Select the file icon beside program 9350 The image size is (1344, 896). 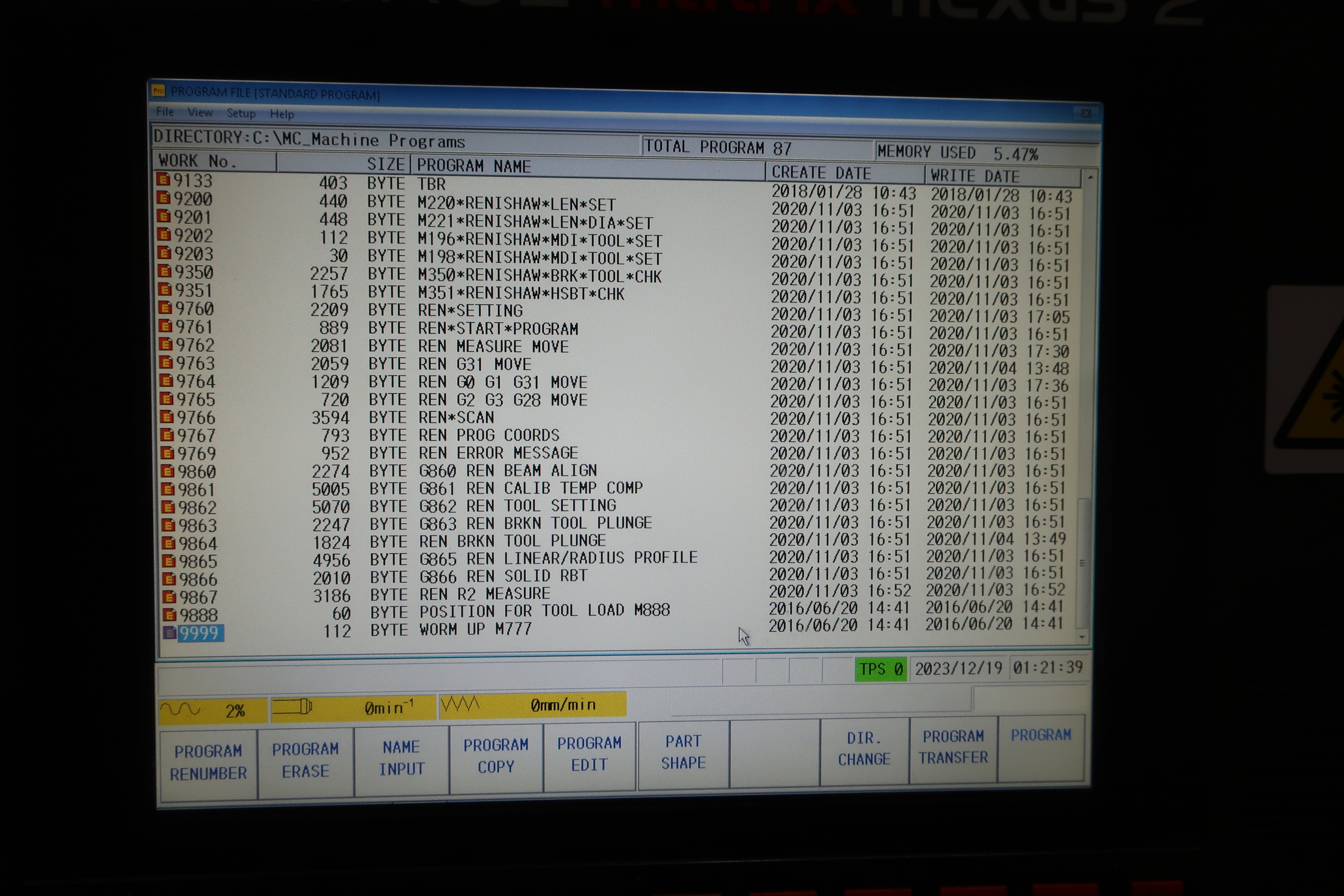(x=165, y=271)
